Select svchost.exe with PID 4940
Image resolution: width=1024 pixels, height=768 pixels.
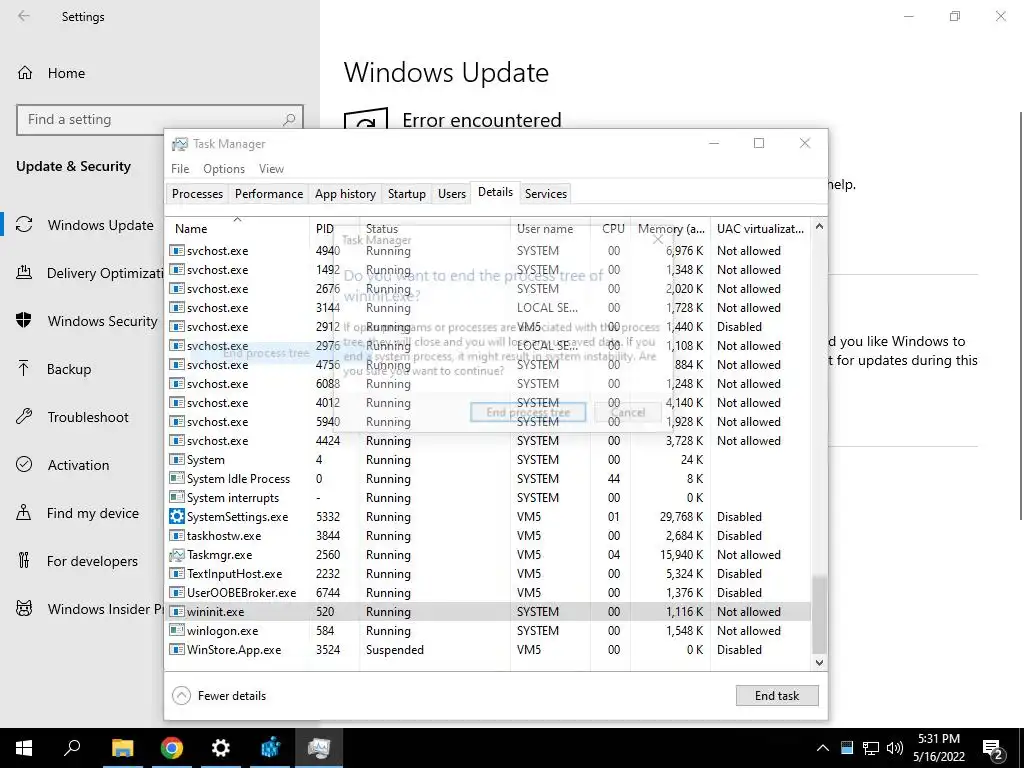tap(488, 251)
